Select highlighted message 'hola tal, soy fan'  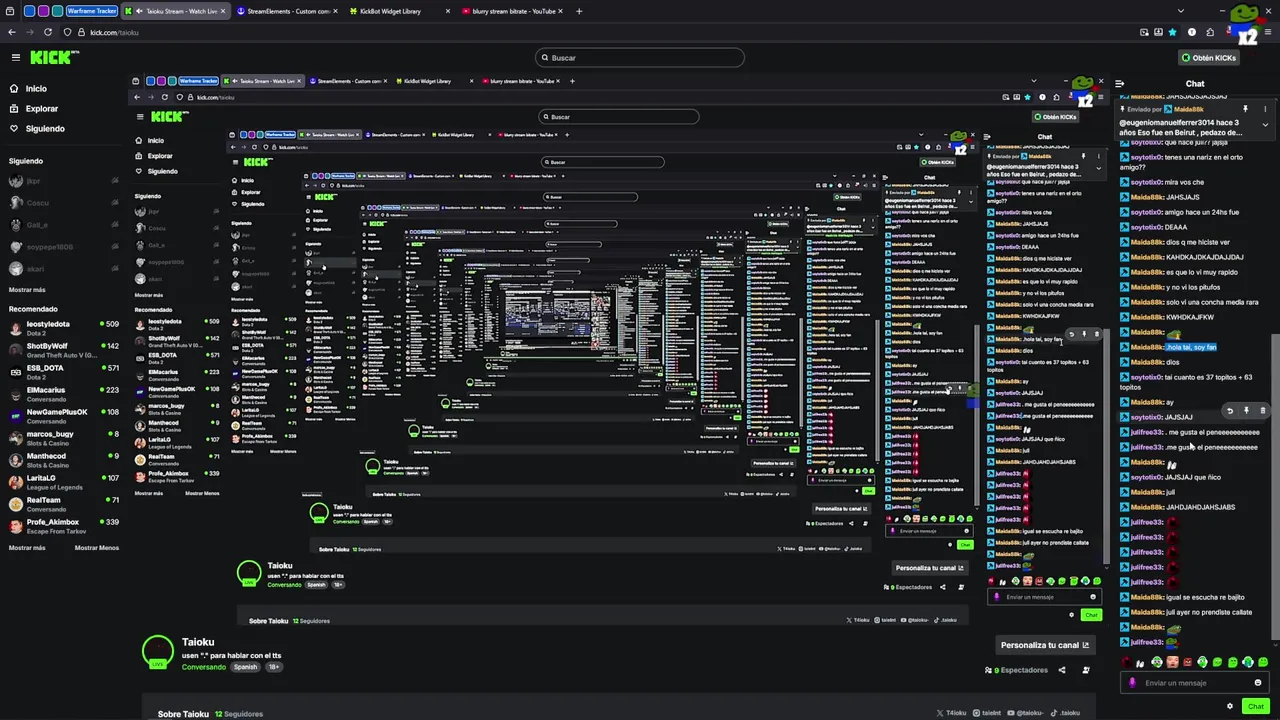pyautogui.click(x=1191, y=347)
